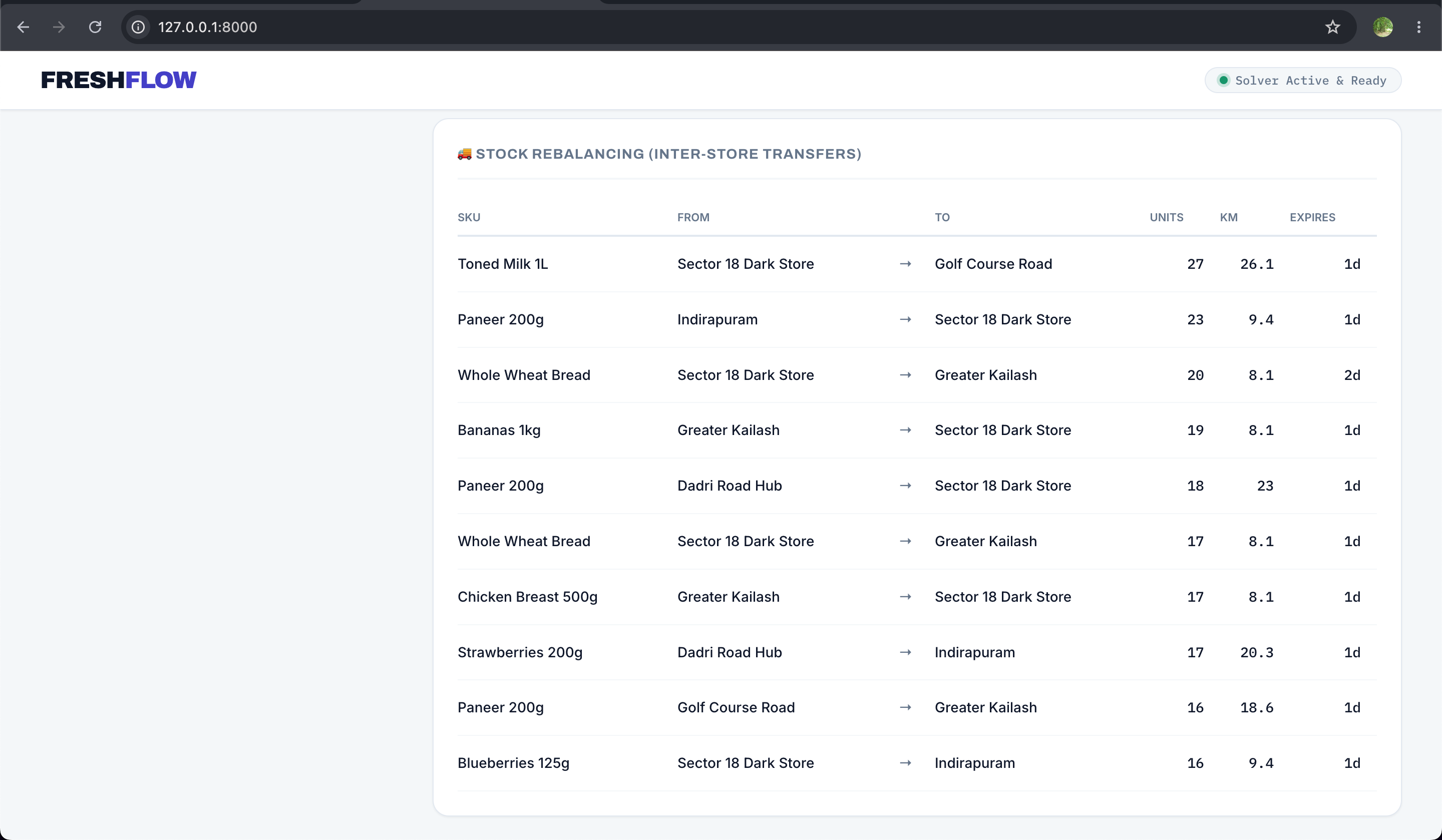Click arrow icon in Golf Course Road Paneer row
Viewport: 1442px width, 840px height.
pos(905,708)
